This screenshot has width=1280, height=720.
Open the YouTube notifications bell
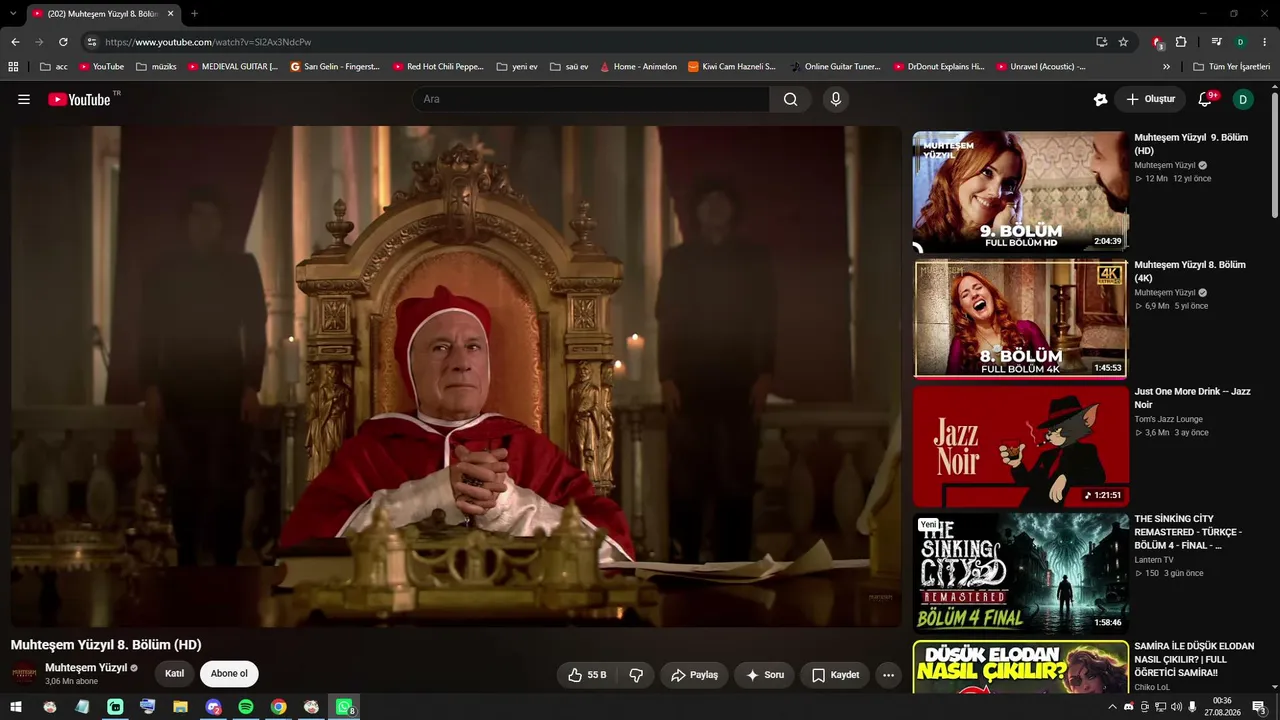[1206, 99]
